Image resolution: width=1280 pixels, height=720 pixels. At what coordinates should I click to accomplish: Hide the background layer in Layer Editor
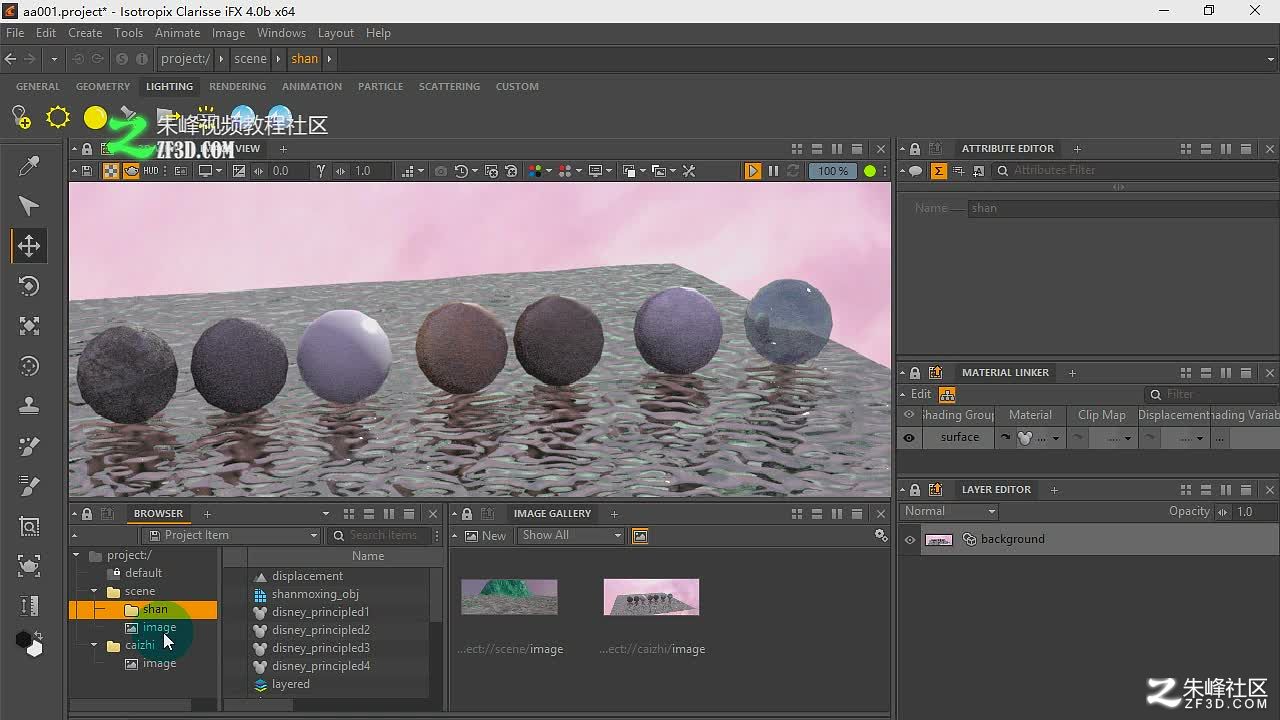(x=910, y=540)
